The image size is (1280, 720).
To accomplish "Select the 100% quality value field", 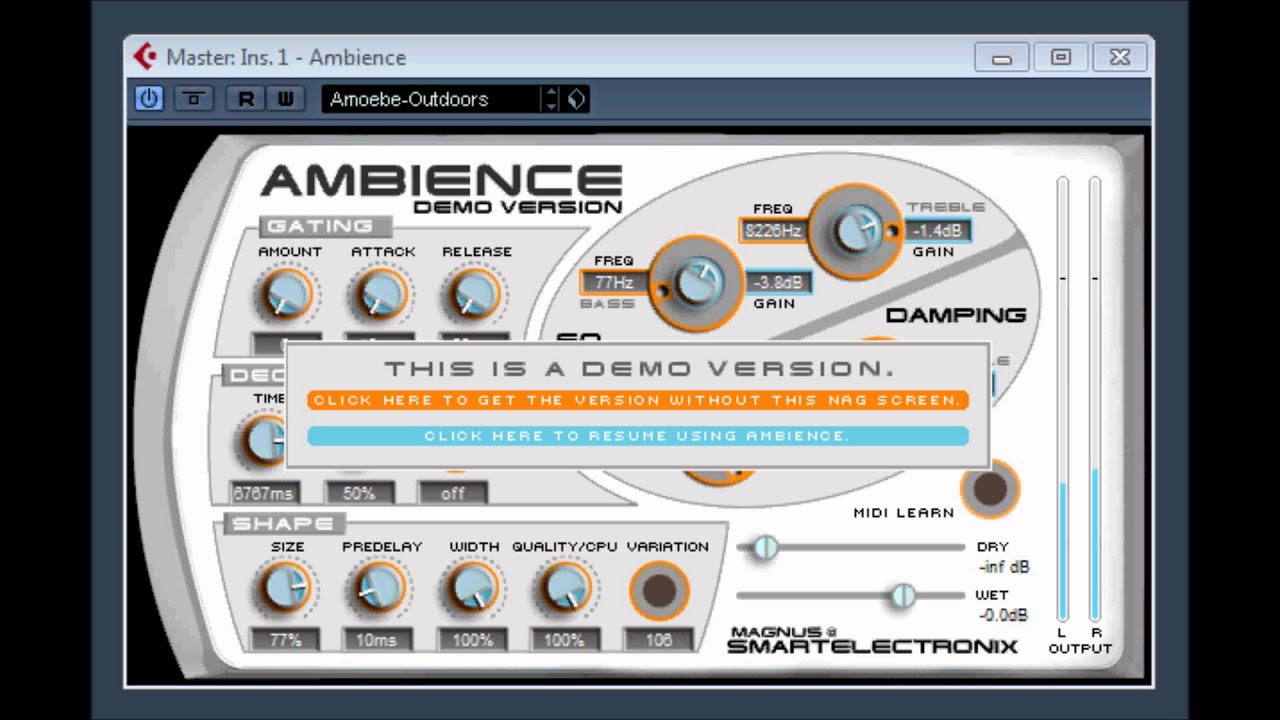I will click(565, 640).
